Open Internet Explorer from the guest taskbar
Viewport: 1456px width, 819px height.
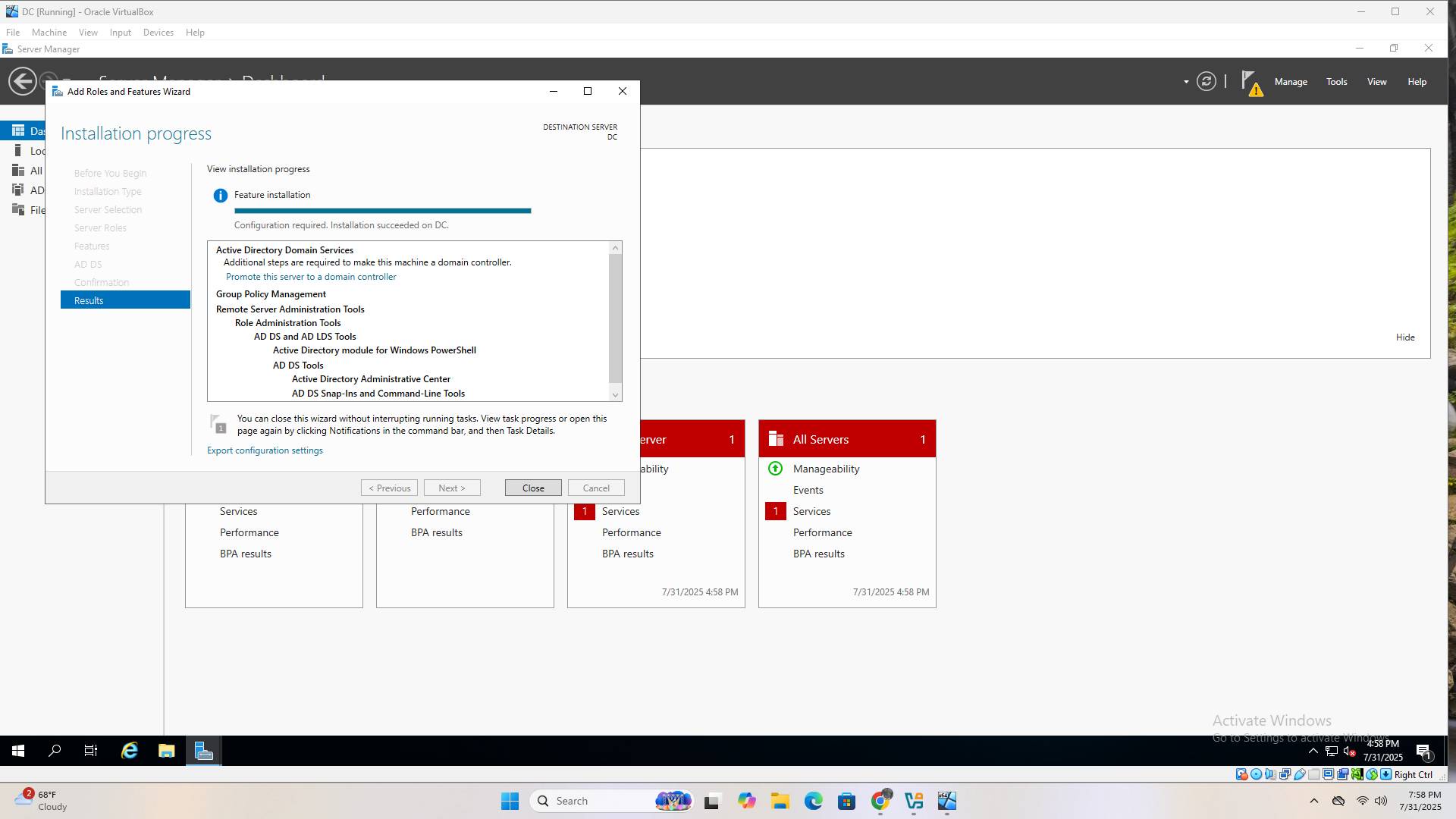[x=130, y=751]
